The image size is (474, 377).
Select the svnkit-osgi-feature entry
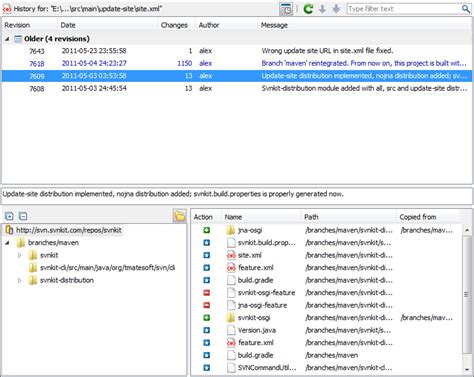[266, 293]
